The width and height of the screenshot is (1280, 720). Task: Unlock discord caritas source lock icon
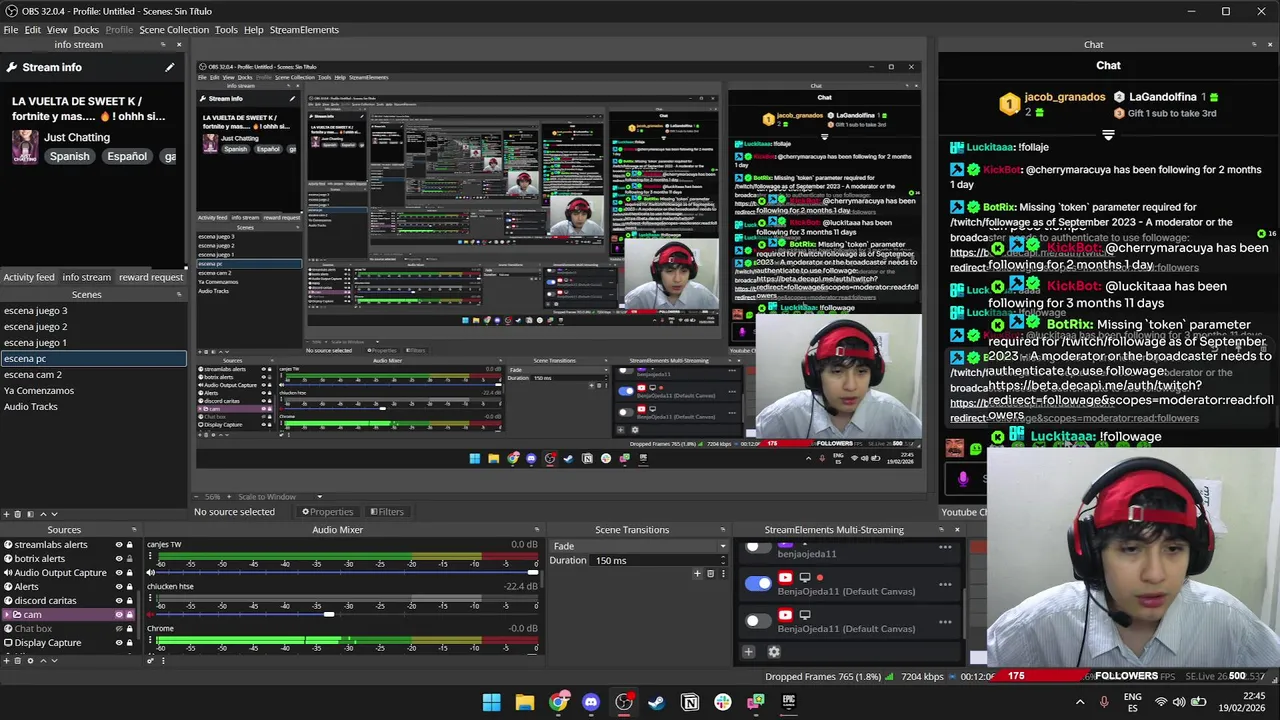(x=129, y=601)
